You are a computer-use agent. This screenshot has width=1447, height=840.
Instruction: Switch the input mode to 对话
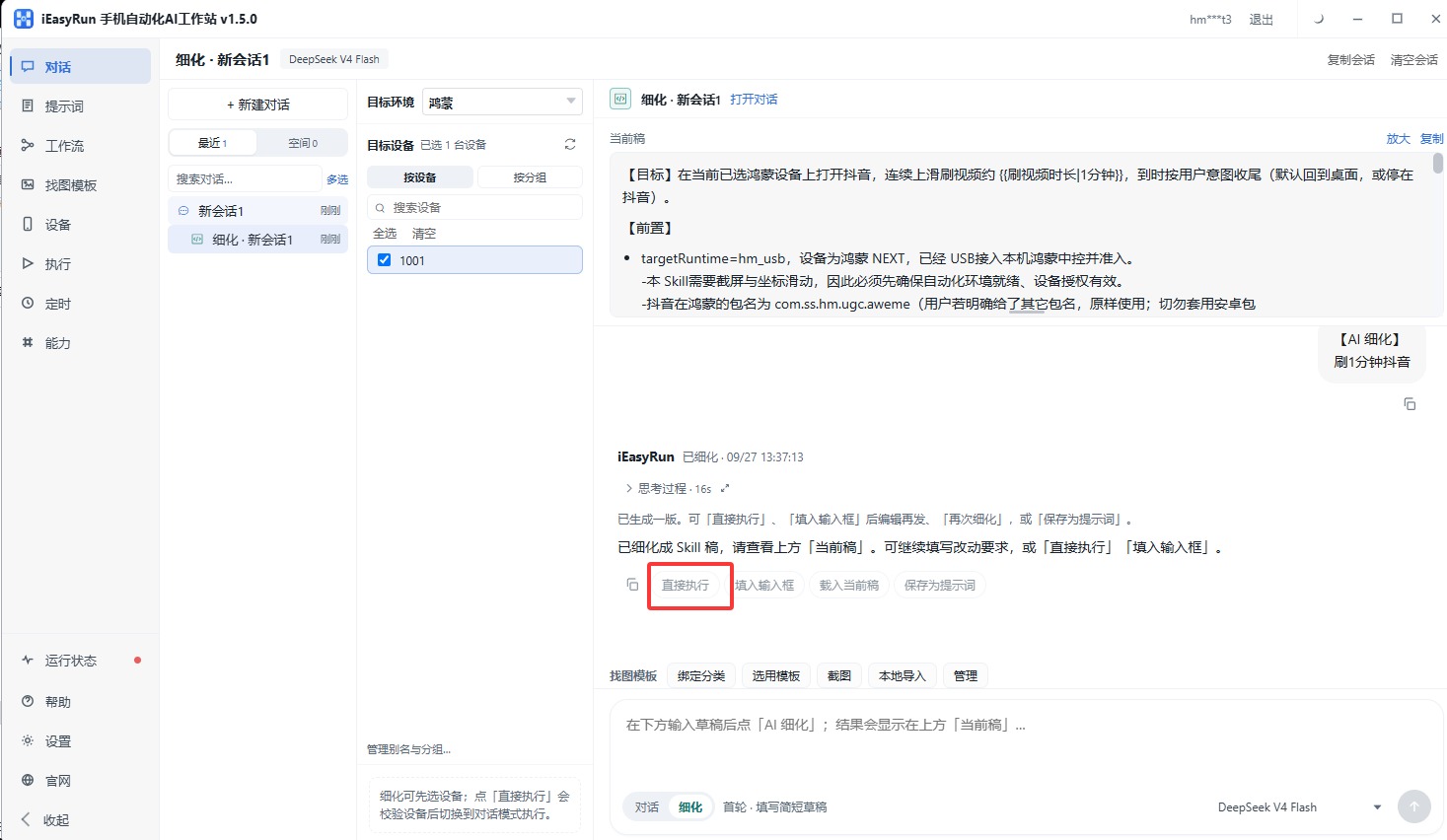pyautogui.click(x=647, y=806)
